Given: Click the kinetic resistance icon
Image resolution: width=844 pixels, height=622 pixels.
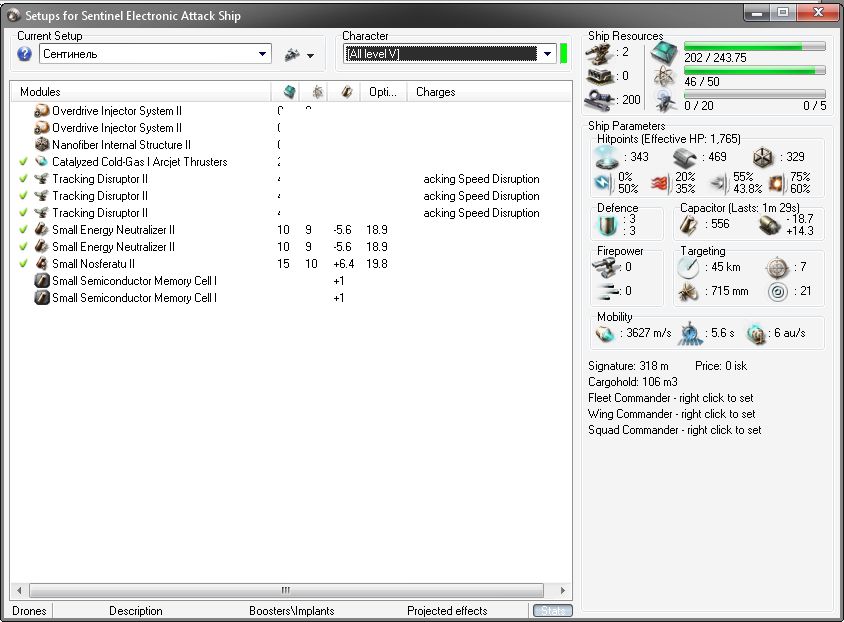Looking at the screenshot, I should [x=719, y=183].
